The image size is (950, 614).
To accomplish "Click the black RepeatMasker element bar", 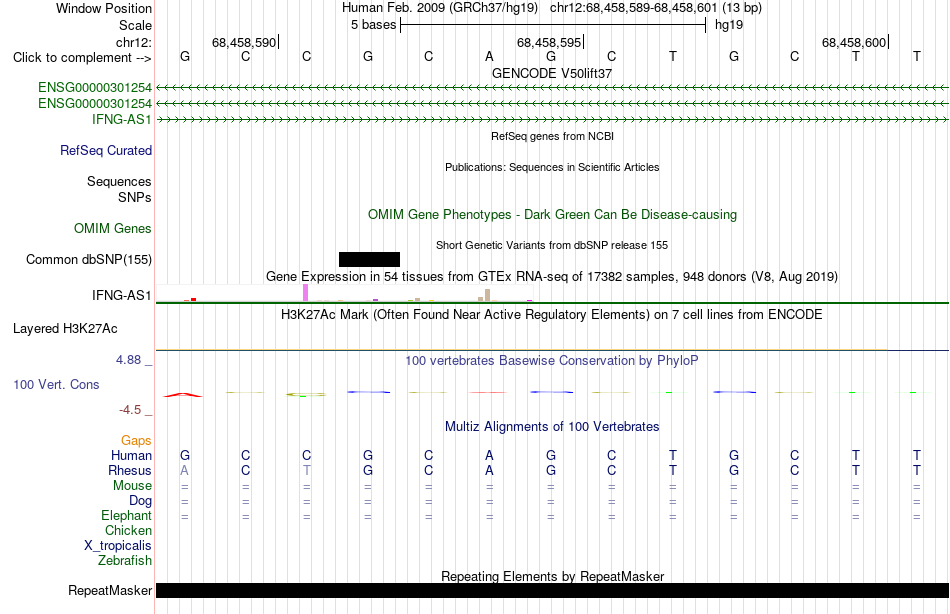I will 552,590.
